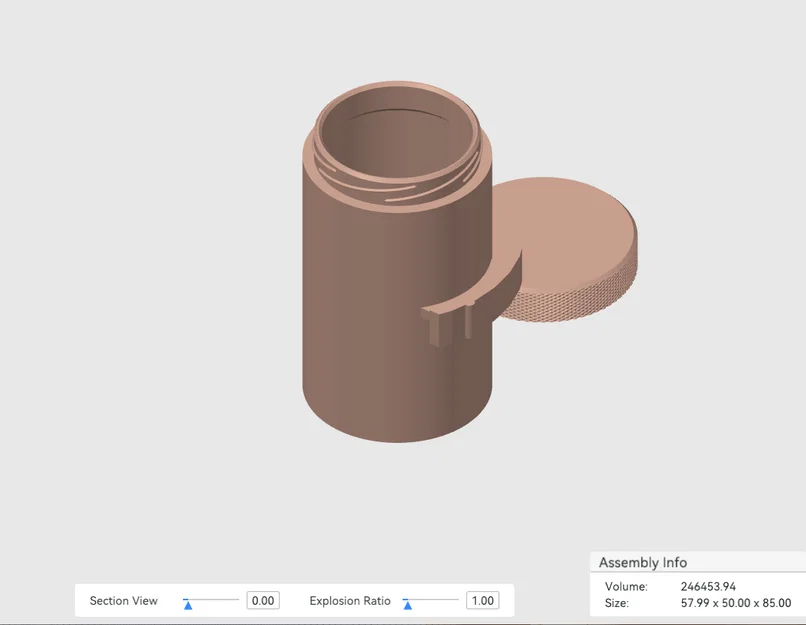Click inside the jar opening
This screenshot has width=806, height=625.
point(398,139)
